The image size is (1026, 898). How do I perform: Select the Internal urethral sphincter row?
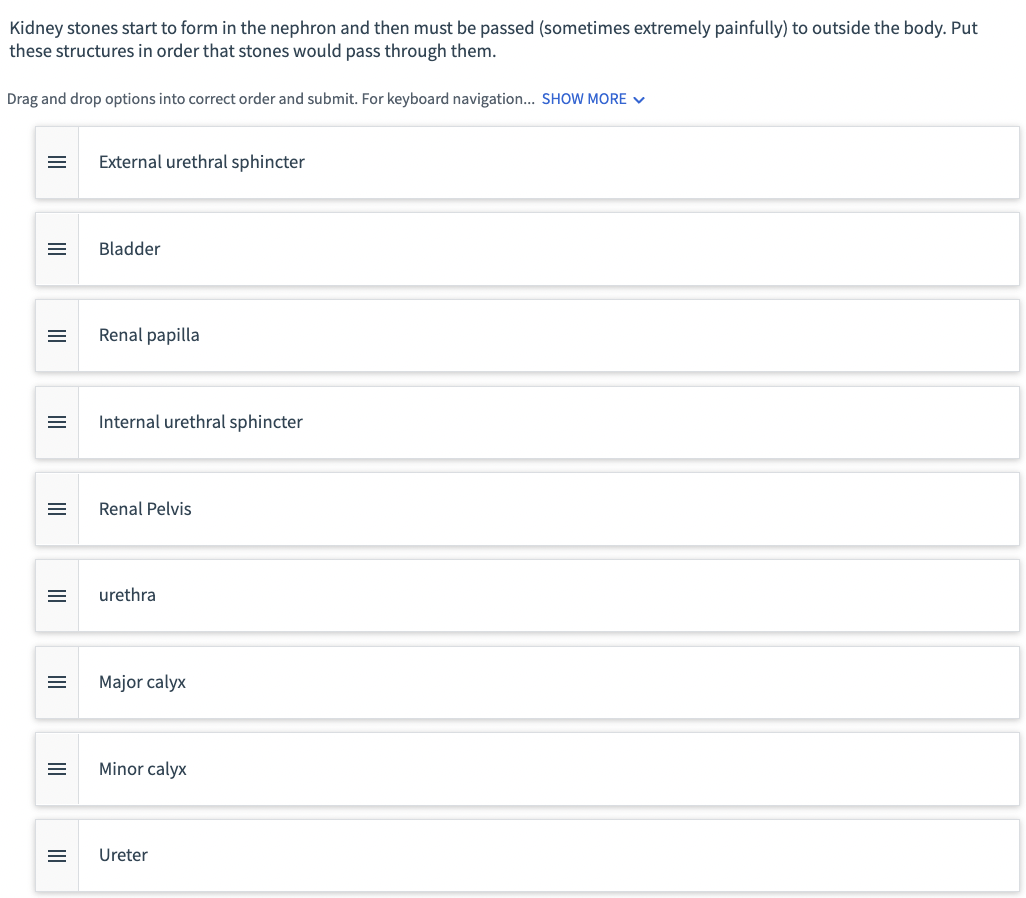[527, 422]
